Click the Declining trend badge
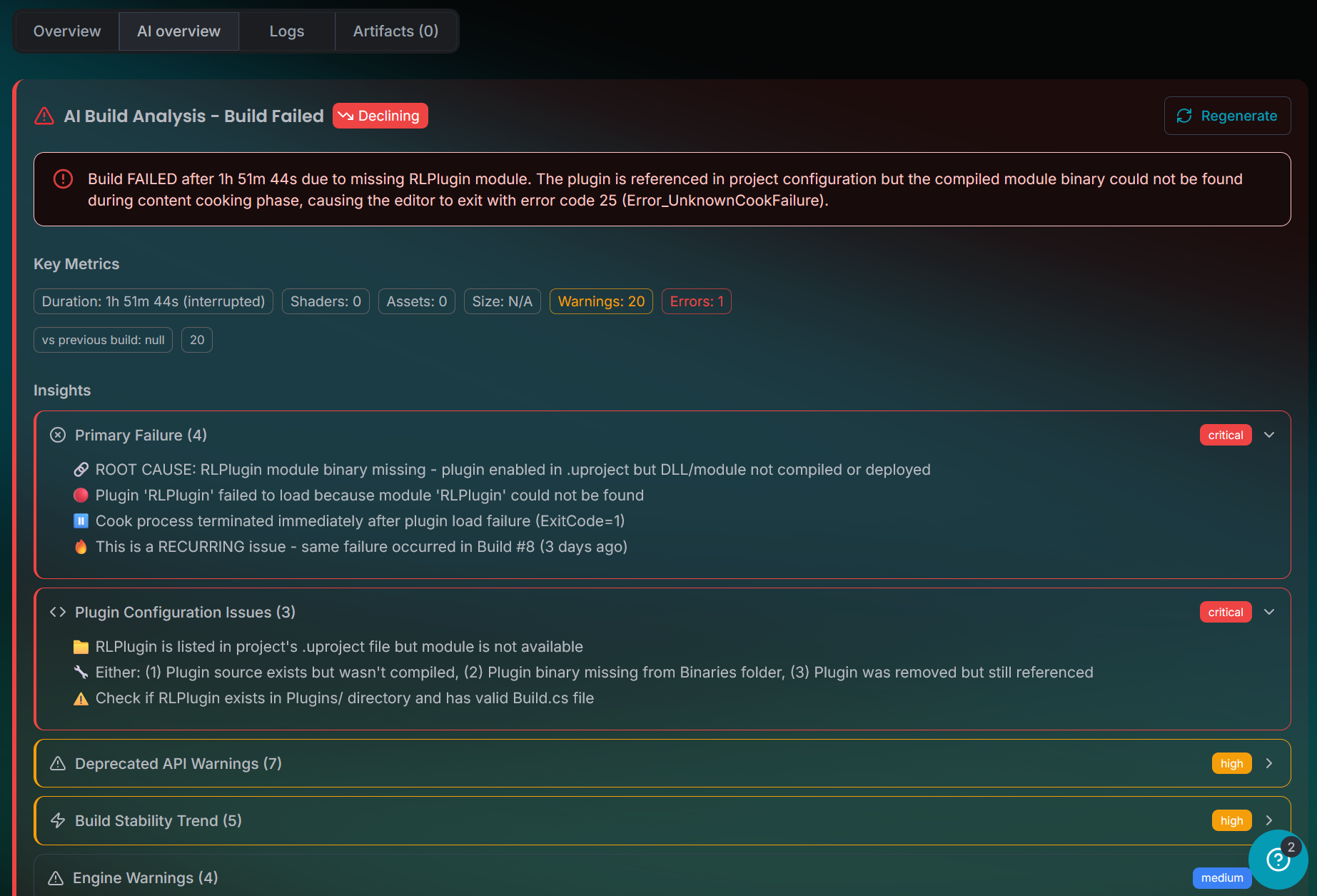1317x896 pixels. click(380, 116)
